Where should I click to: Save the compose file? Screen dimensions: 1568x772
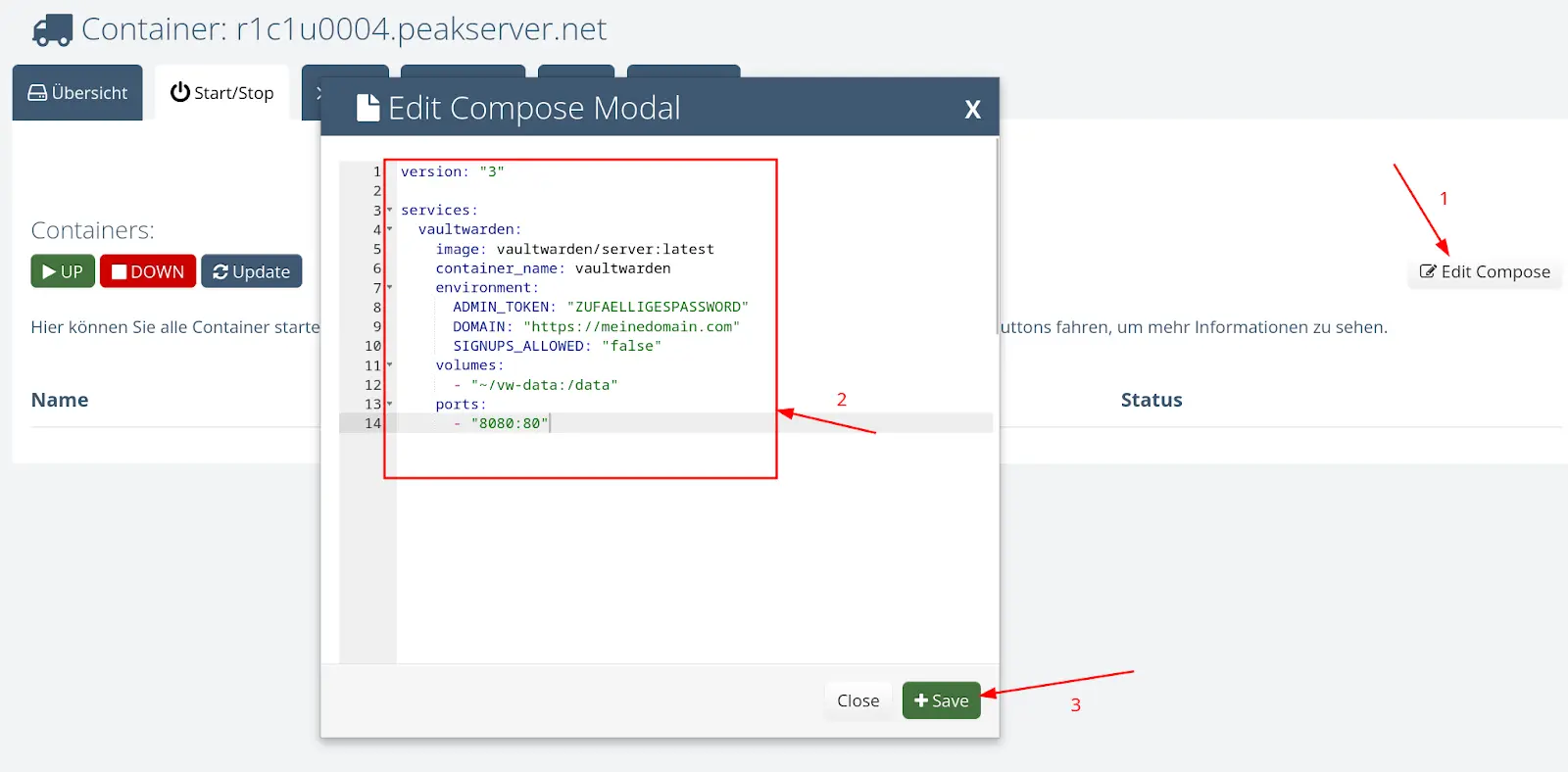coord(941,700)
